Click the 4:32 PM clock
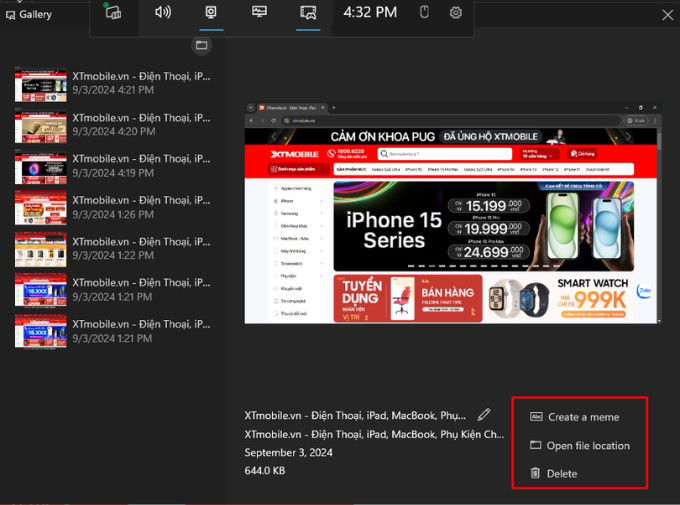This screenshot has width=680, height=505. click(370, 13)
